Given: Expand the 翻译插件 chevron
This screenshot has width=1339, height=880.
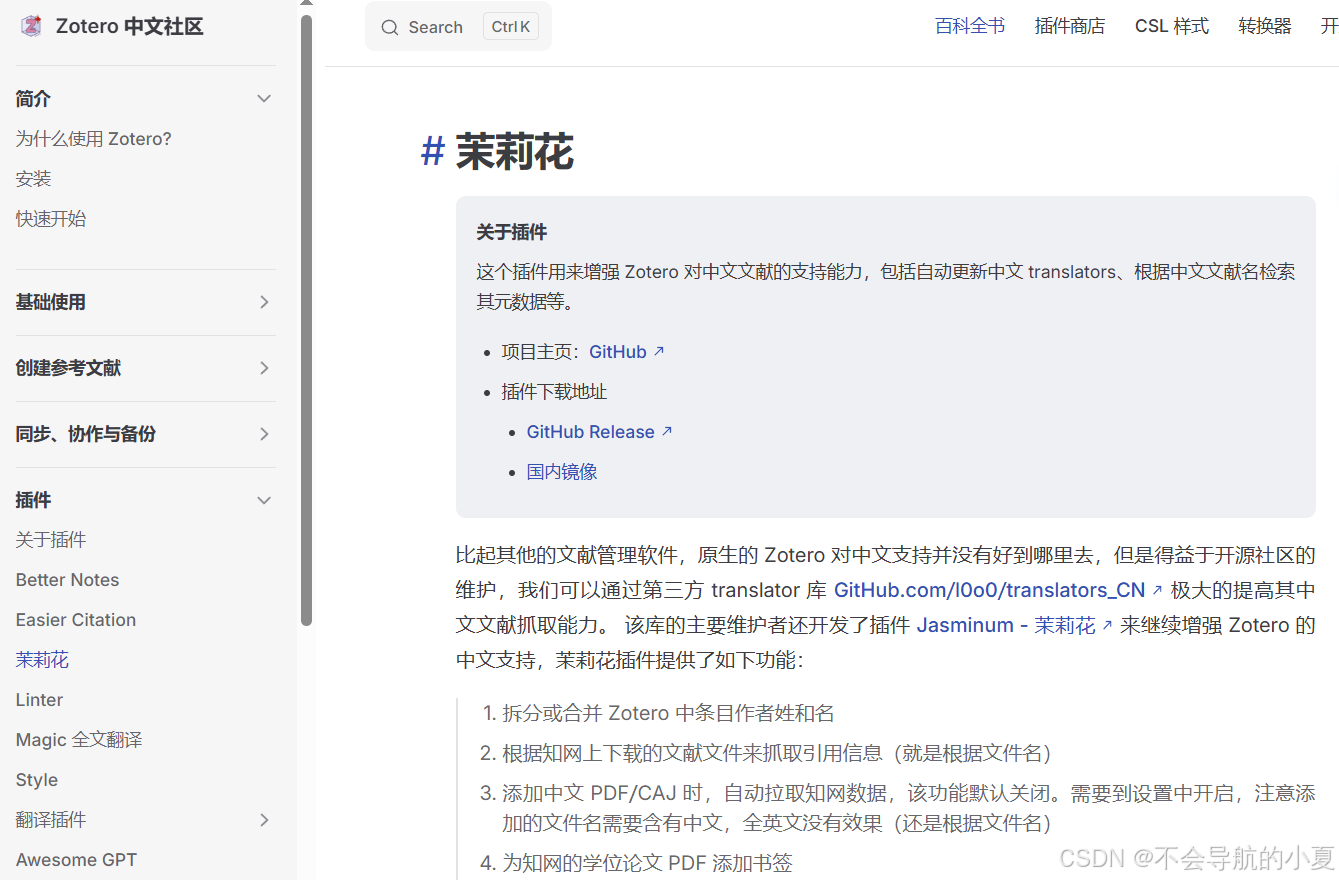Looking at the screenshot, I should (x=264, y=820).
